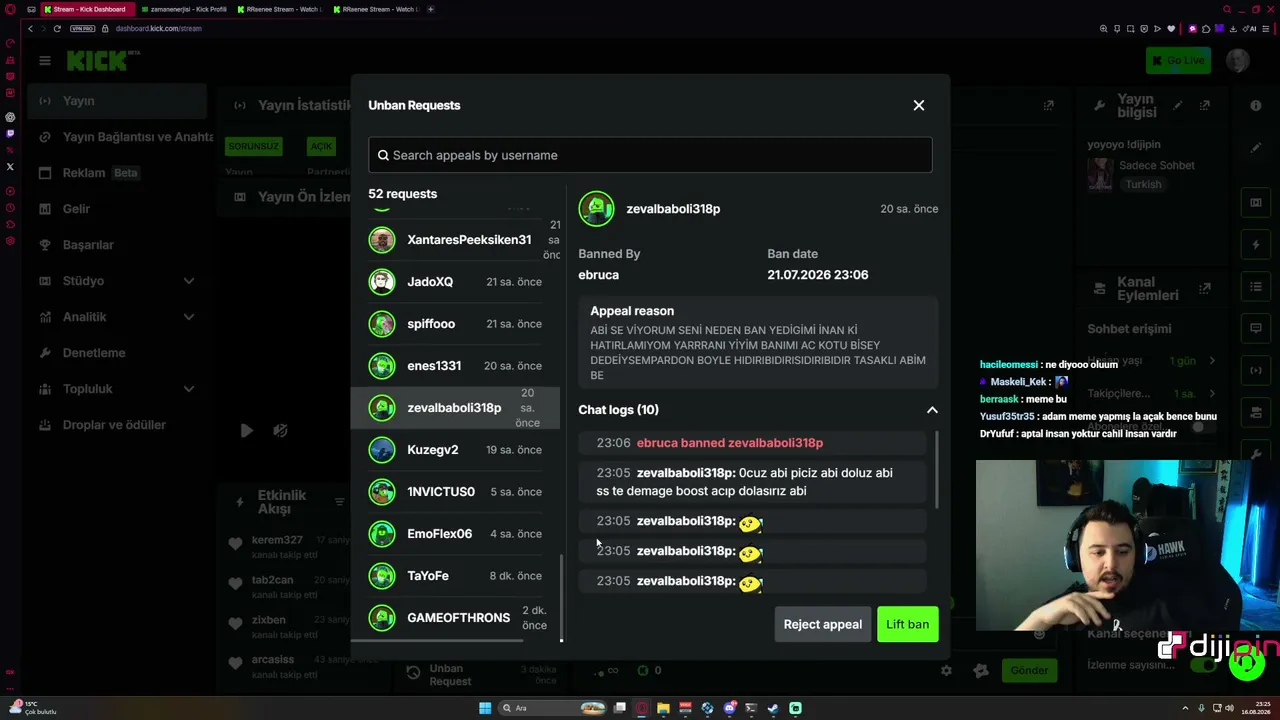Click the Lift ban button
The width and height of the screenshot is (1280, 720).
907,624
